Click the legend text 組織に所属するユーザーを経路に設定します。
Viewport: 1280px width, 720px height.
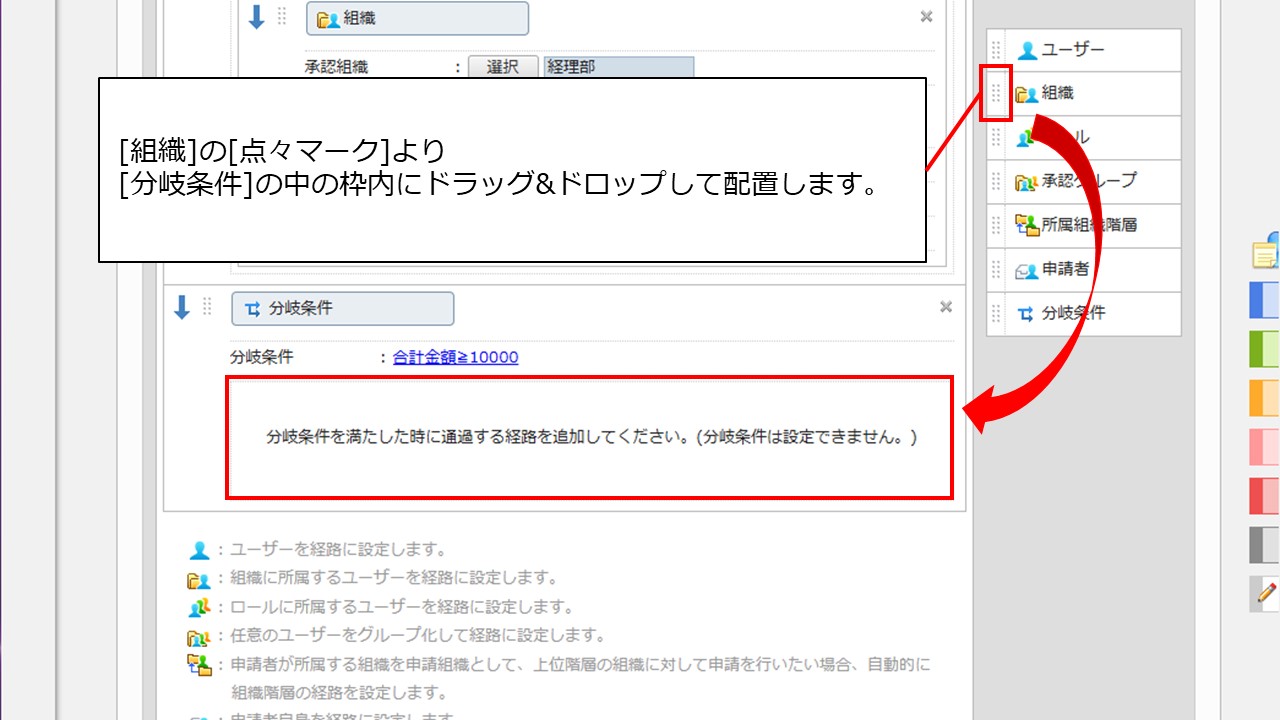pos(394,579)
